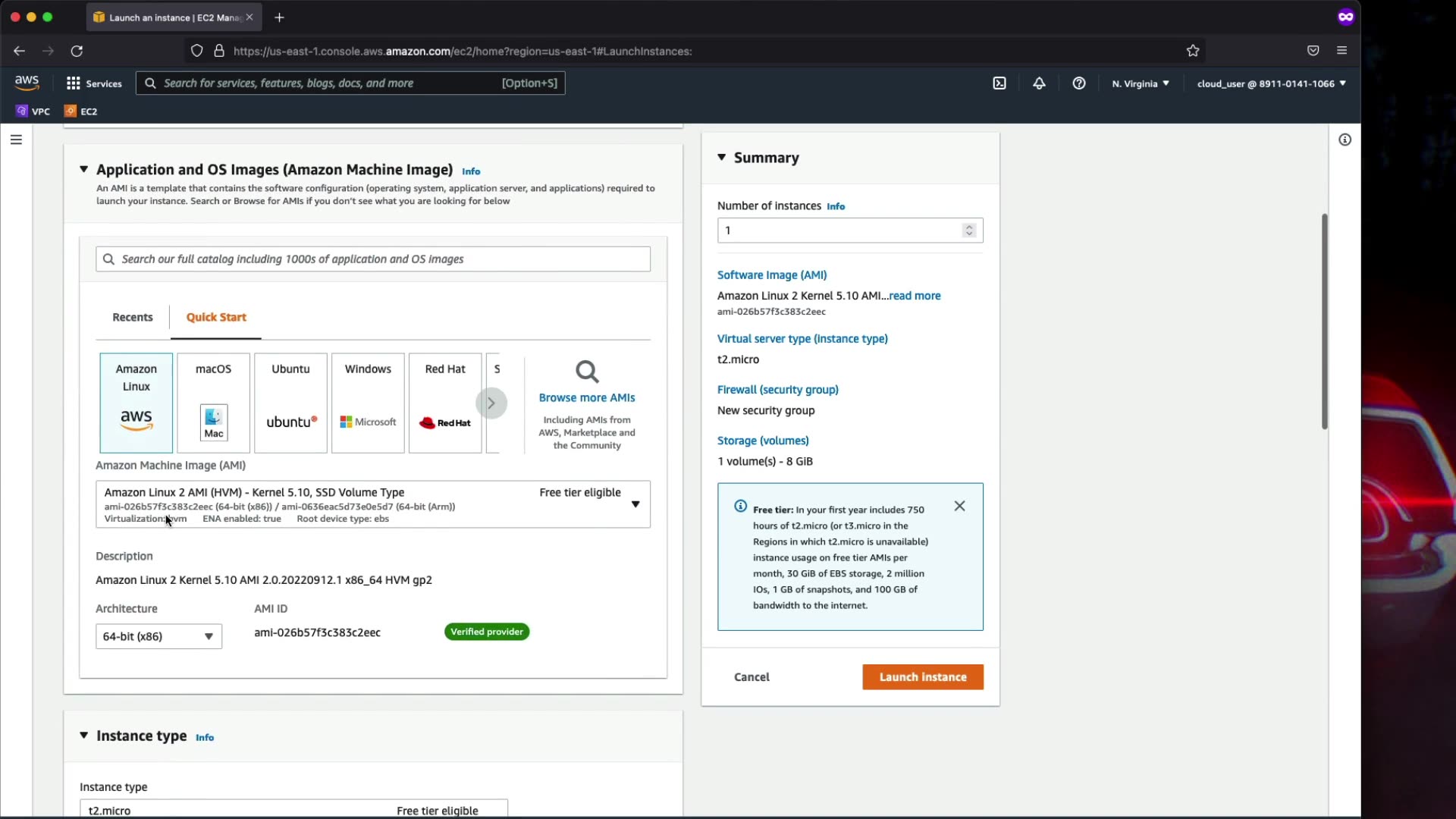Open the N. Virginia region dropdown
The height and width of the screenshot is (819, 1456).
[x=1140, y=83]
